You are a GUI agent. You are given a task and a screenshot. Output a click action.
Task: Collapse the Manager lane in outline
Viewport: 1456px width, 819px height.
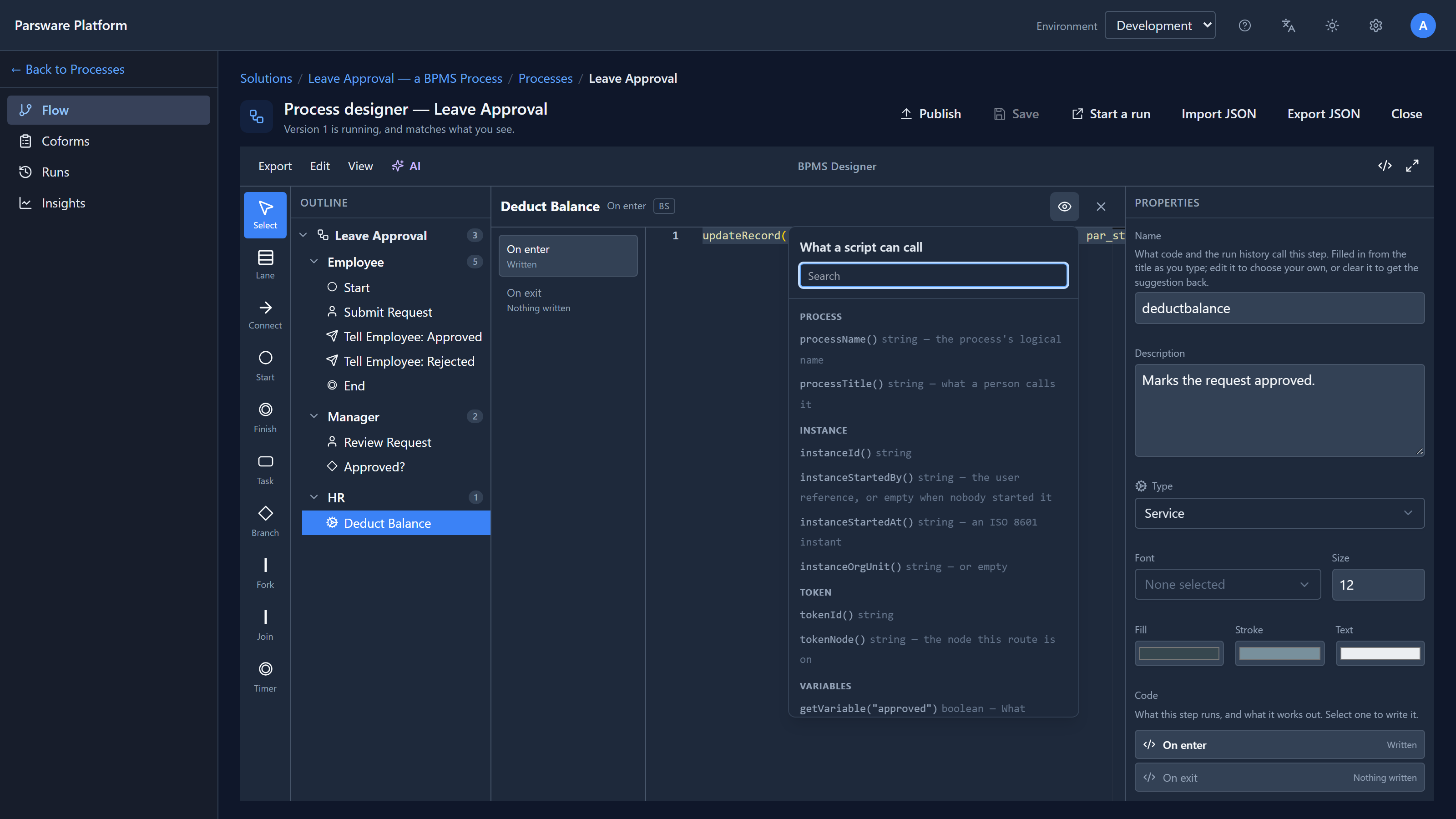[x=313, y=417]
